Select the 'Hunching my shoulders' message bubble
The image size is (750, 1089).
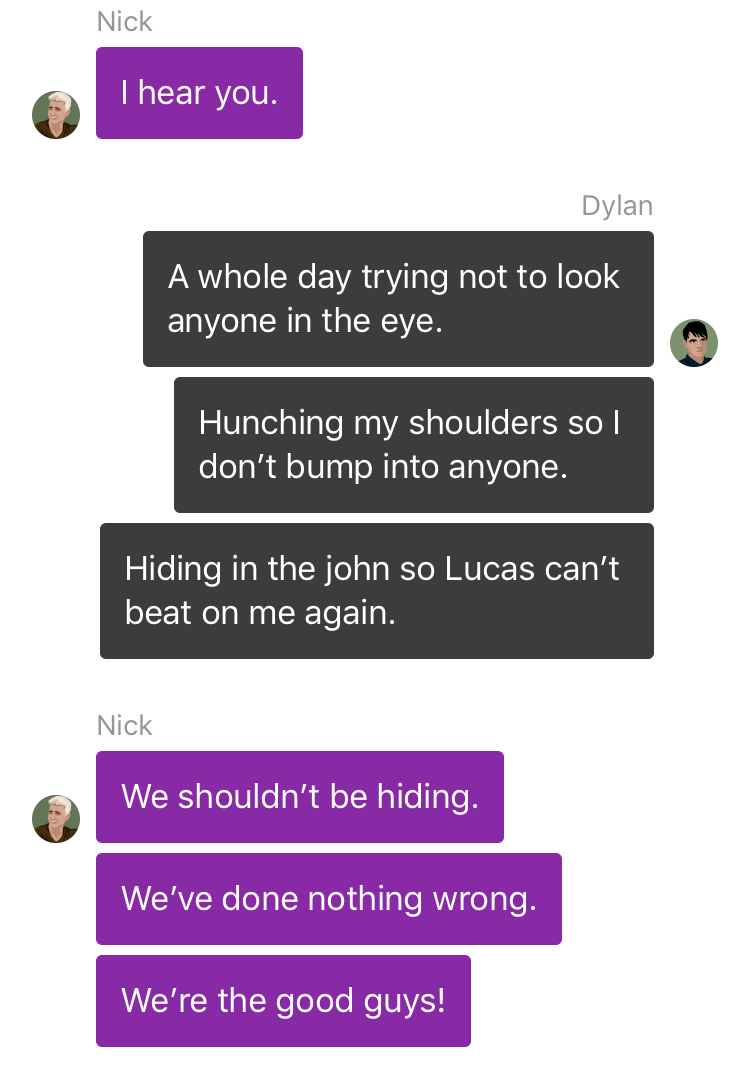coord(413,444)
